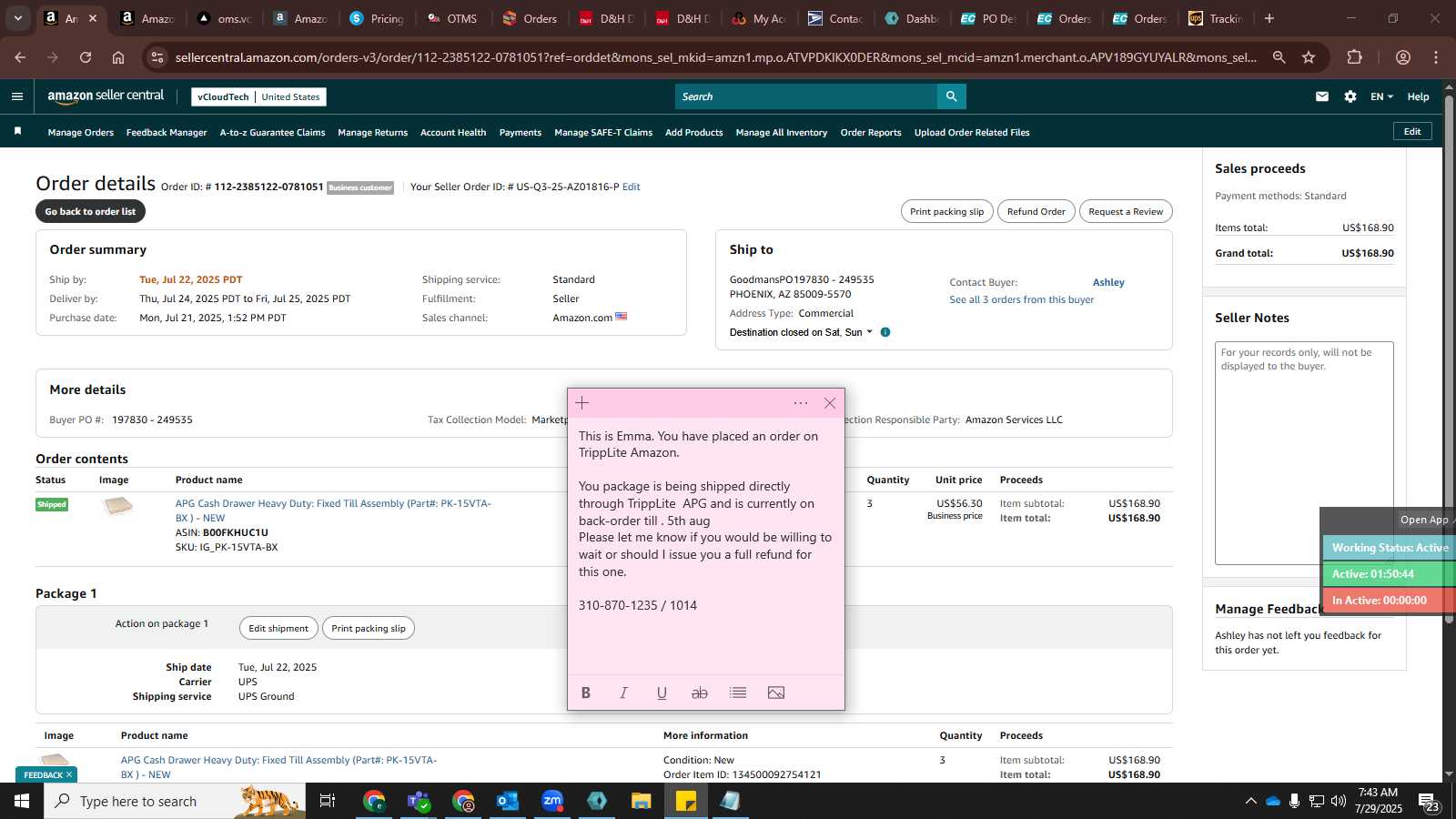Image resolution: width=1456 pixels, height=819 pixels.
Task: Add a new sticky note with plus icon
Action: tap(582, 403)
